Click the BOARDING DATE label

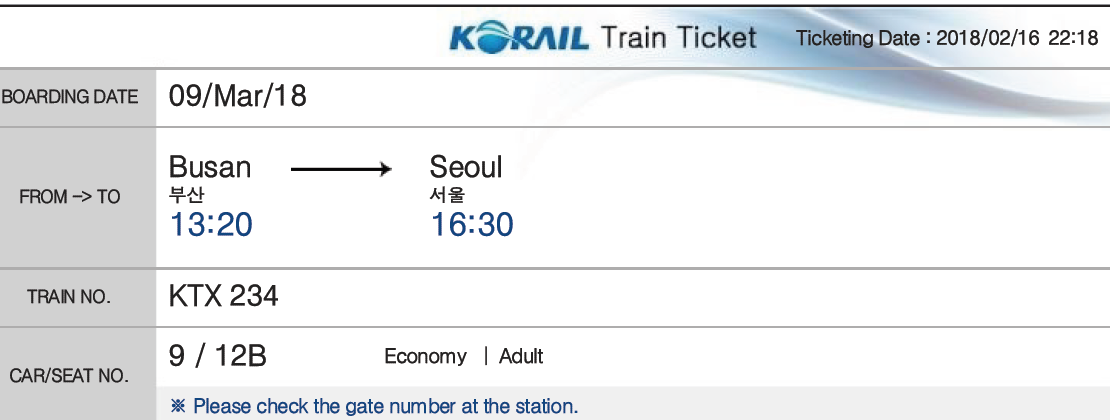(x=69, y=97)
